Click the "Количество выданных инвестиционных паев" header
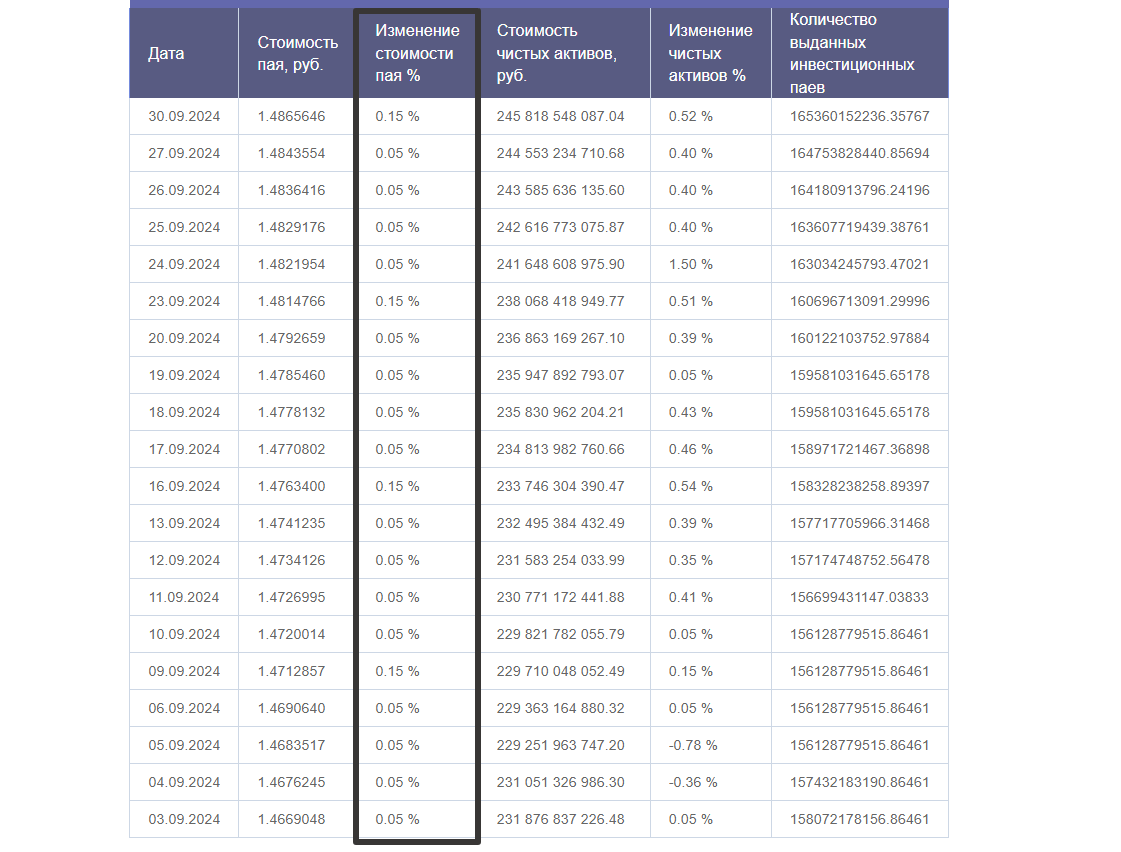 (852, 54)
